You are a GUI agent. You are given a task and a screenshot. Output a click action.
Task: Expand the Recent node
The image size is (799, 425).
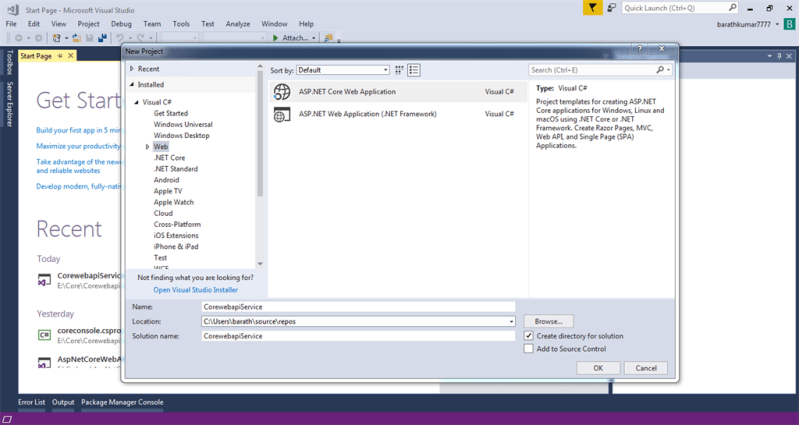point(131,69)
